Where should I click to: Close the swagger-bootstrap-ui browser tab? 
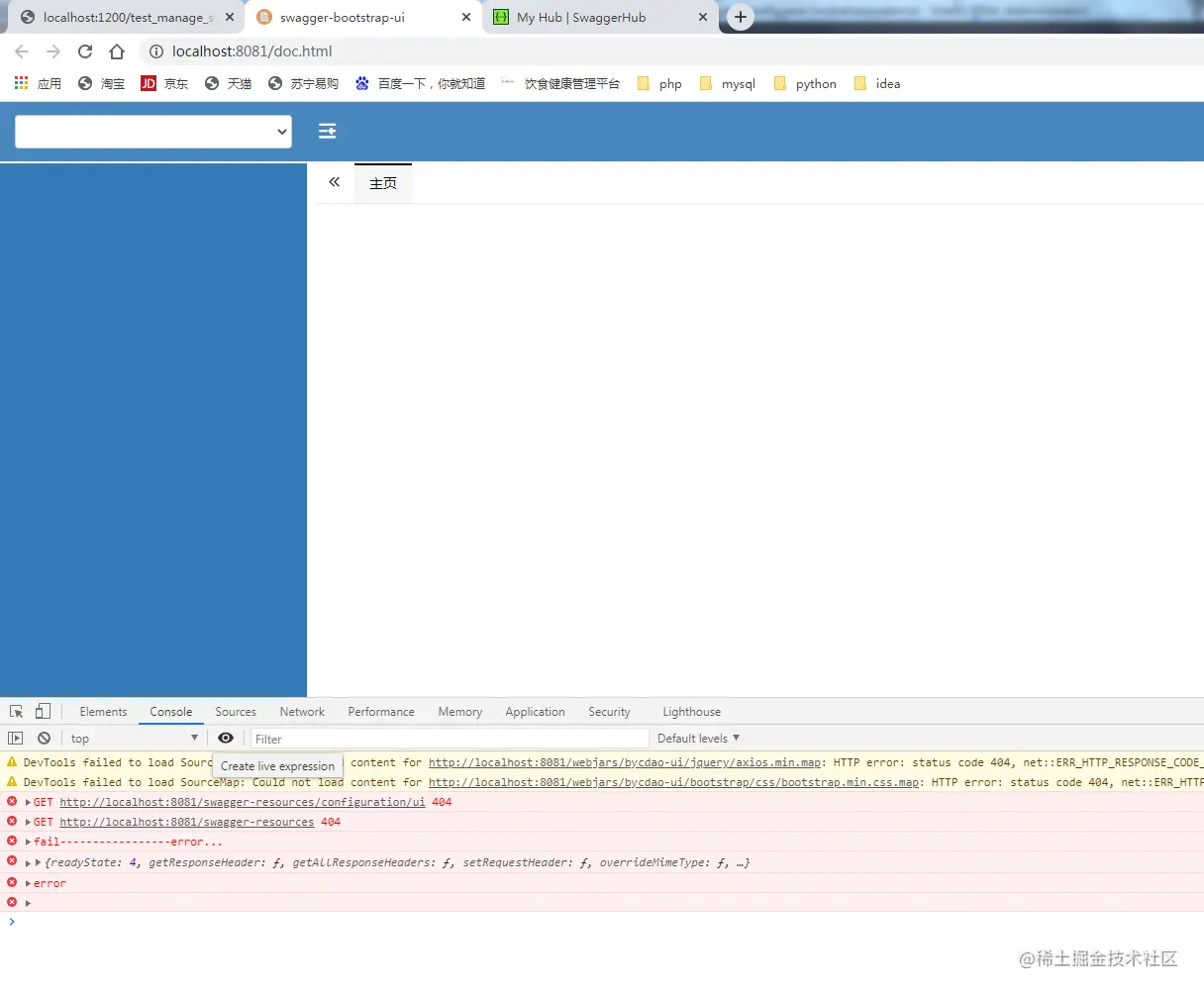466,17
